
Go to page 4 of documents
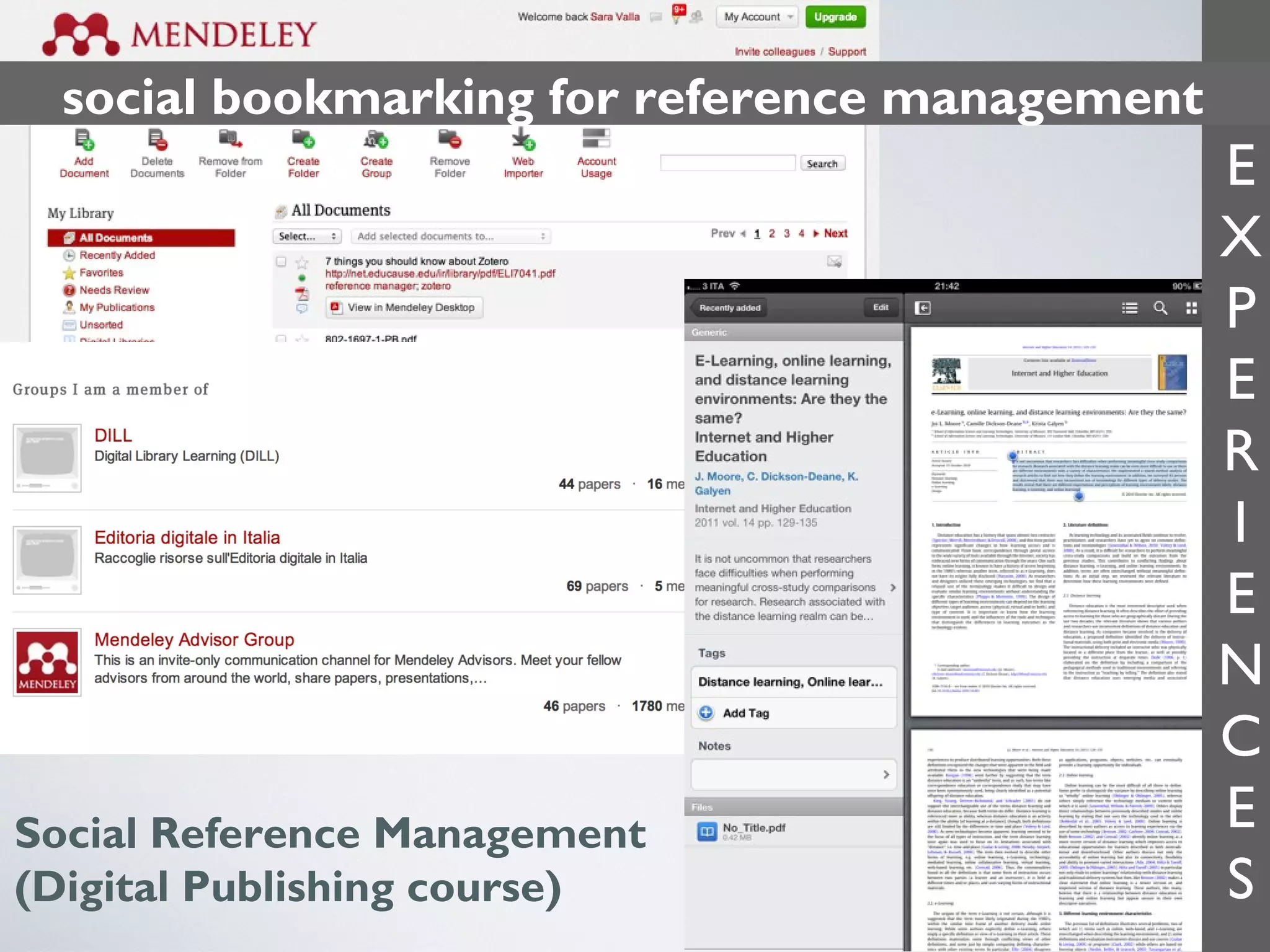(x=801, y=234)
